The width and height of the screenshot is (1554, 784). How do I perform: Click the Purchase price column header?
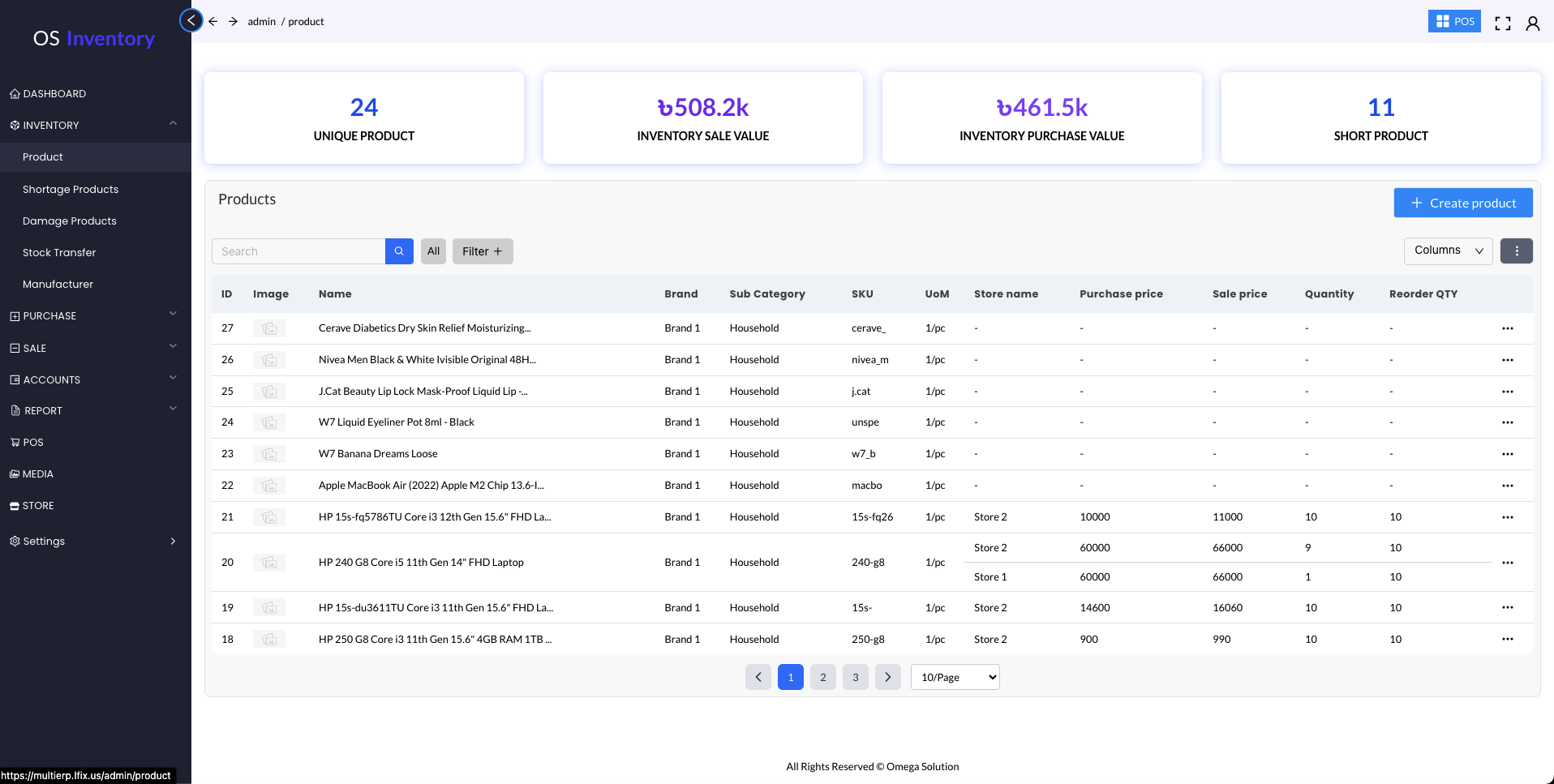(1121, 294)
